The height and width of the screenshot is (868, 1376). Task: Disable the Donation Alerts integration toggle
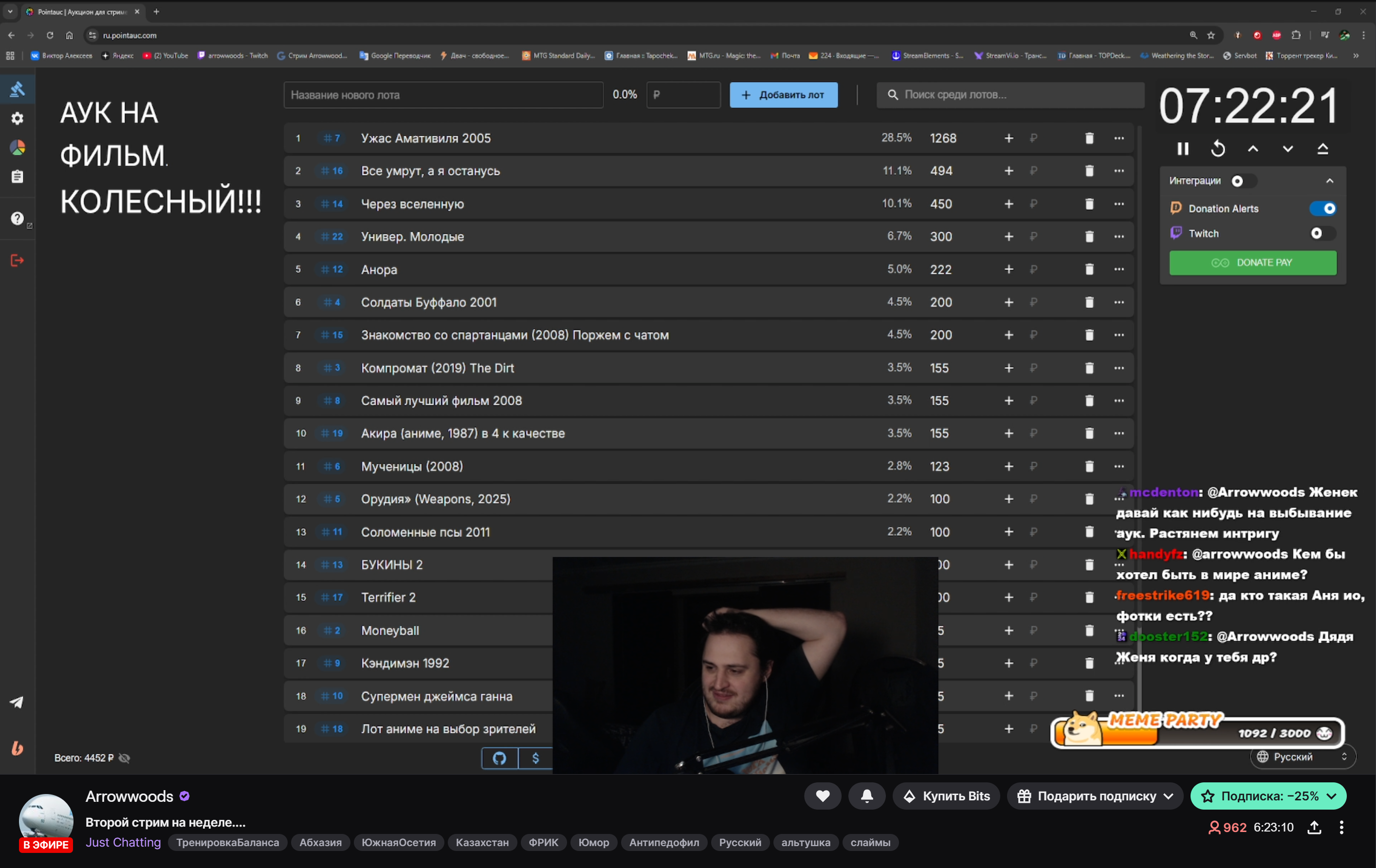point(1323,208)
